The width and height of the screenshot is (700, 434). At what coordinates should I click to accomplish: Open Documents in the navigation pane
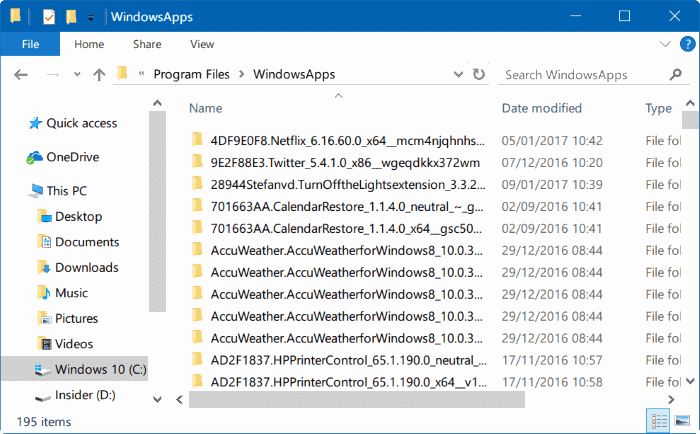click(79, 242)
